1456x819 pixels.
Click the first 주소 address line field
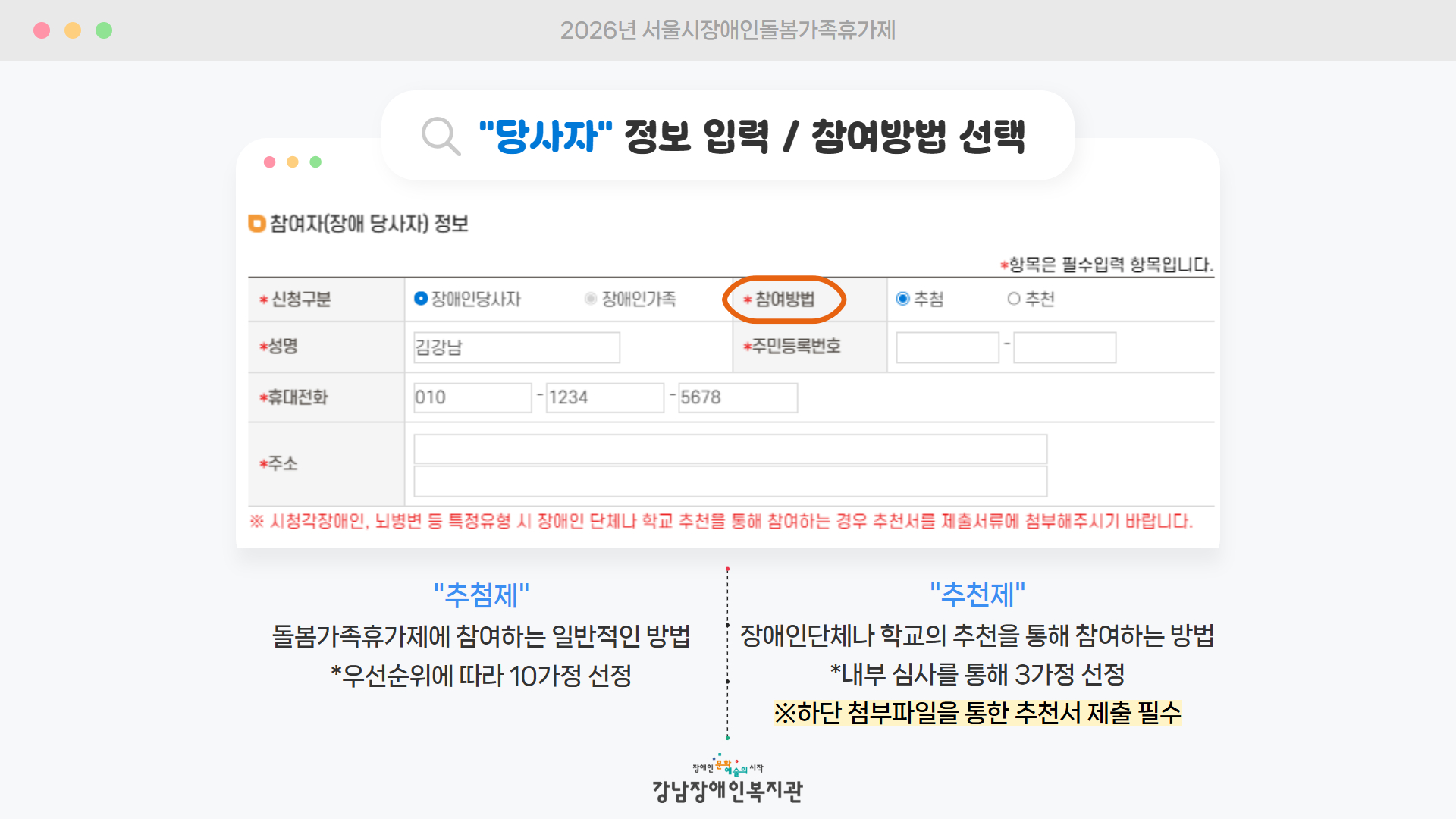730,449
